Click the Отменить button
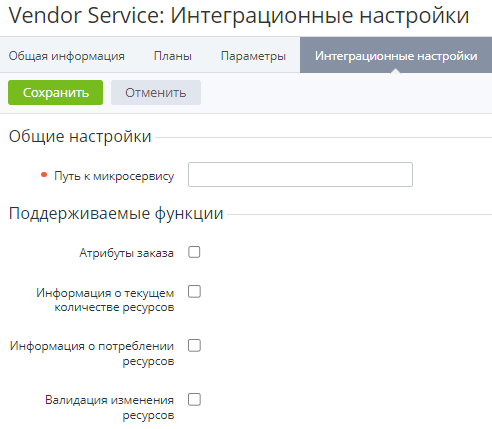Viewport: 492px width, 429px height. tap(156, 92)
